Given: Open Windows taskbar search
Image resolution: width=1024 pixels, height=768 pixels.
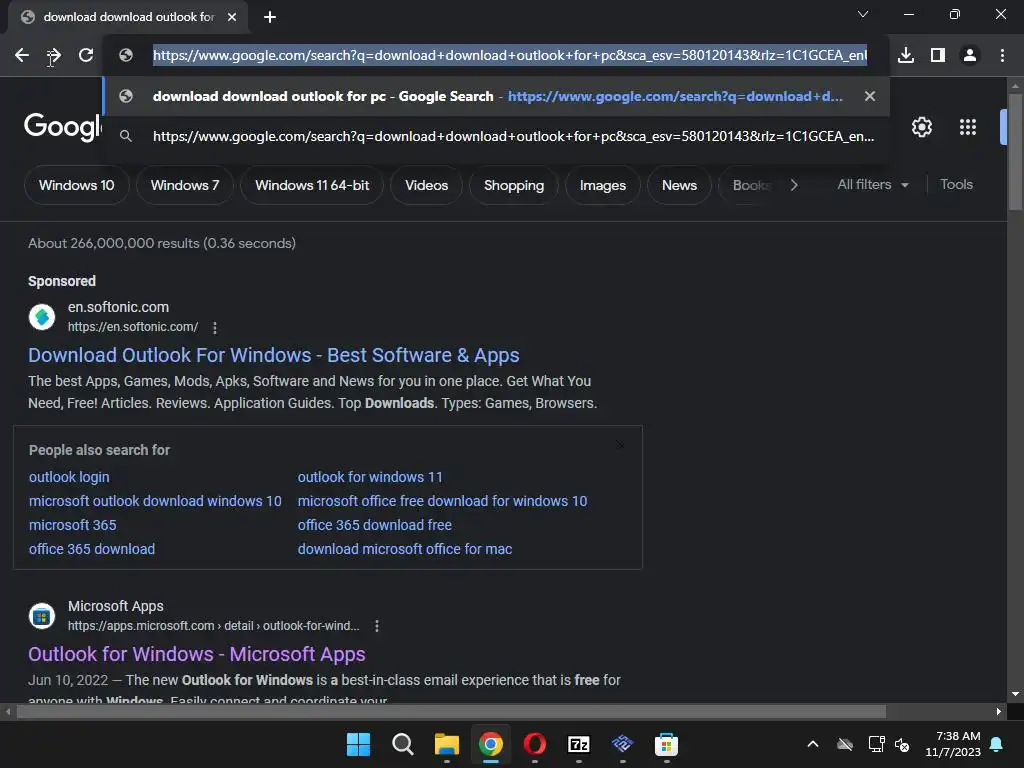Looking at the screenshot, I should (x=402, y=744).
